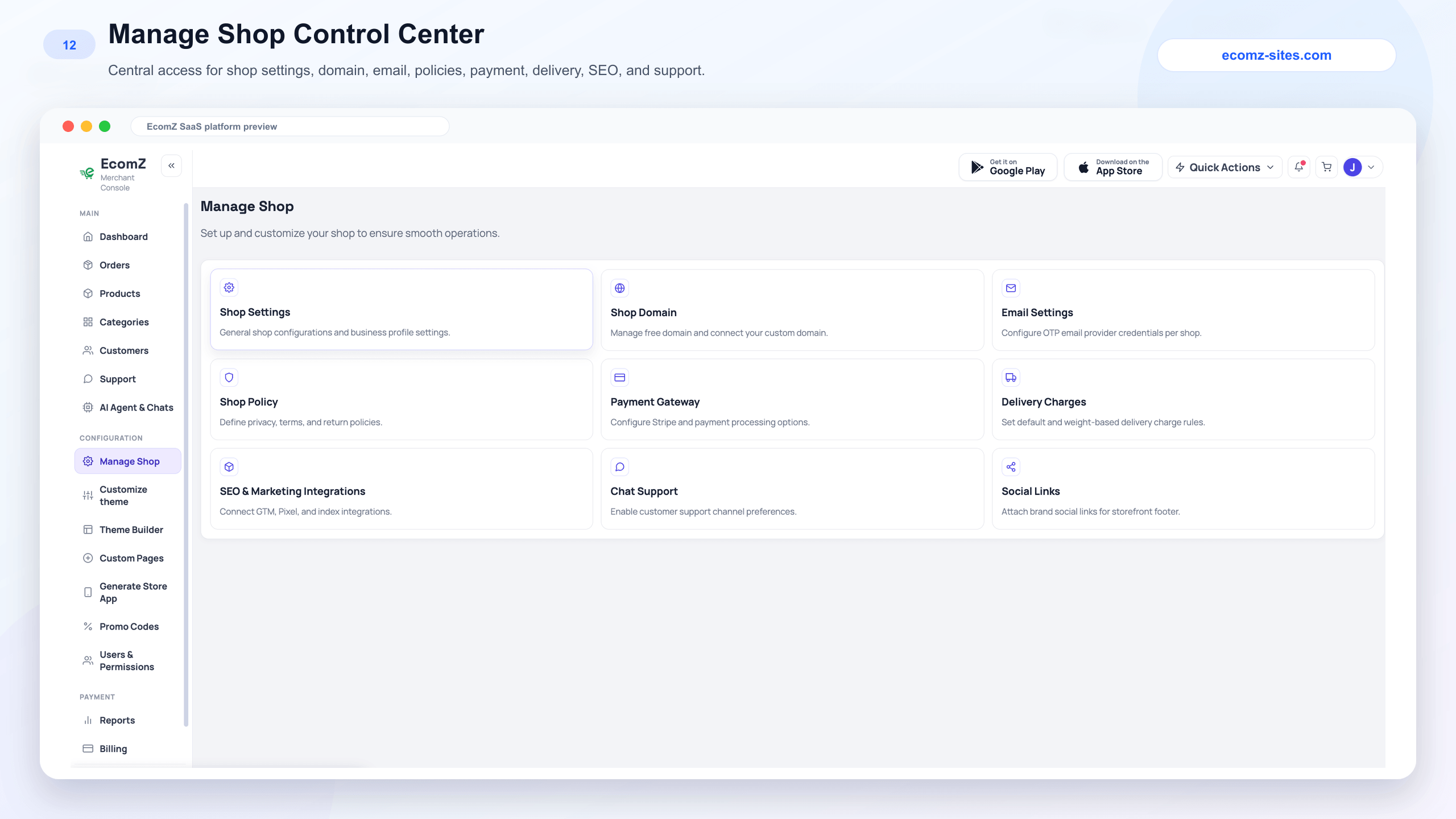The width and height of the screenshot is (1456, 819).
Task: Click 'Connect GTM, Pixel, and index integrations.'
Action: pyautogui.click(x=305, y=512)
